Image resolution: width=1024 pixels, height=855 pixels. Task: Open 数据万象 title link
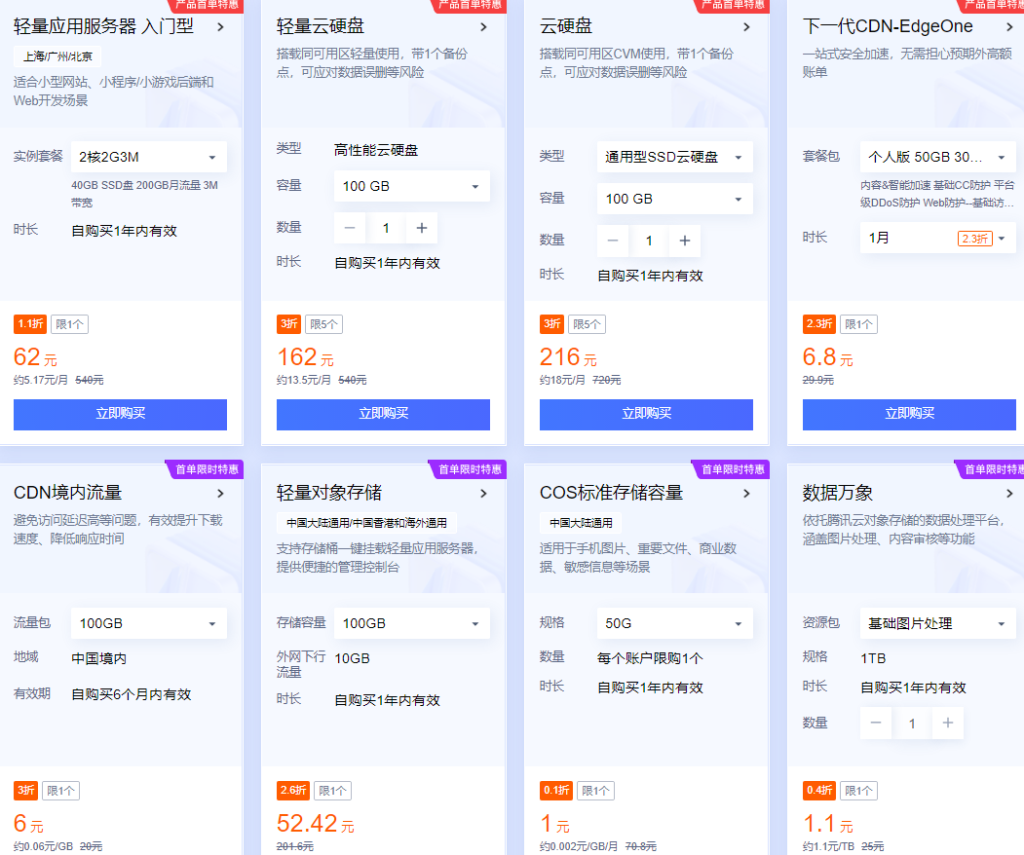[x=838, y=493]
